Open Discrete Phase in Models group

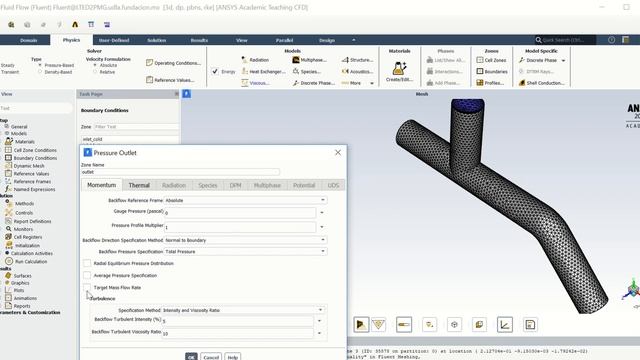[x=313, y=83]
